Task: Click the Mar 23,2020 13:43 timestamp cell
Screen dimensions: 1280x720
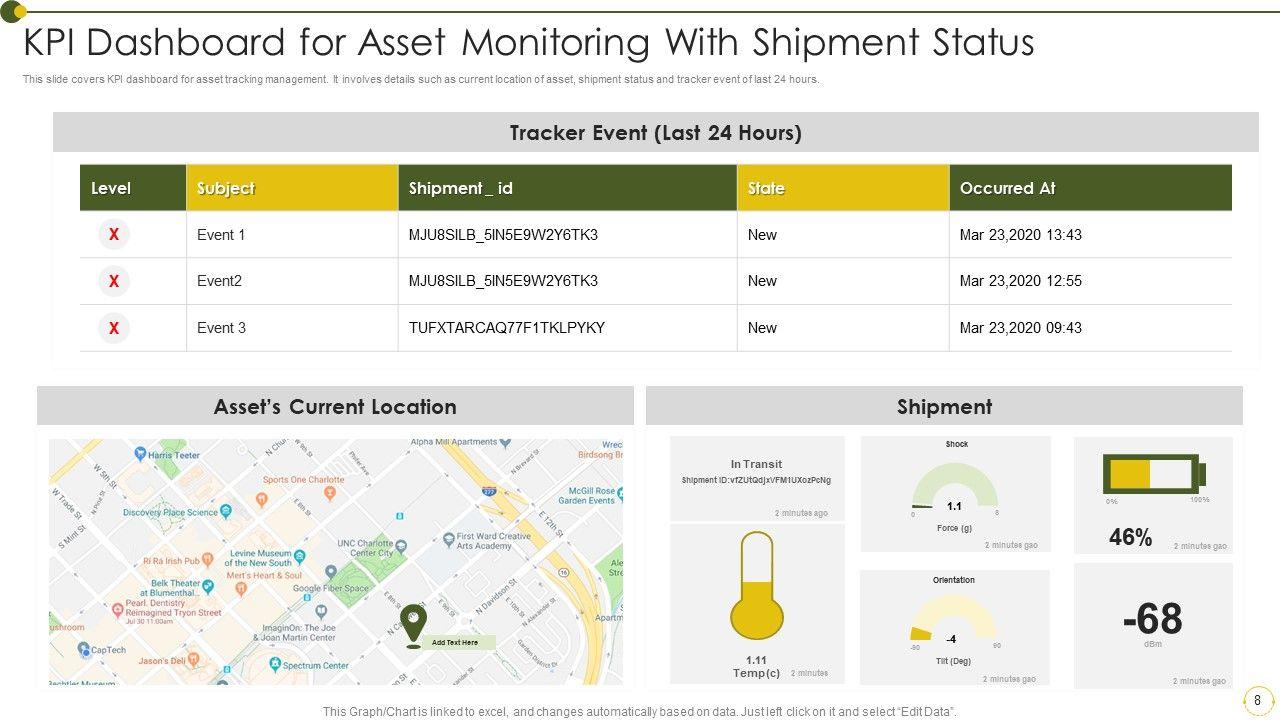Action: [x=1020, y=235]
